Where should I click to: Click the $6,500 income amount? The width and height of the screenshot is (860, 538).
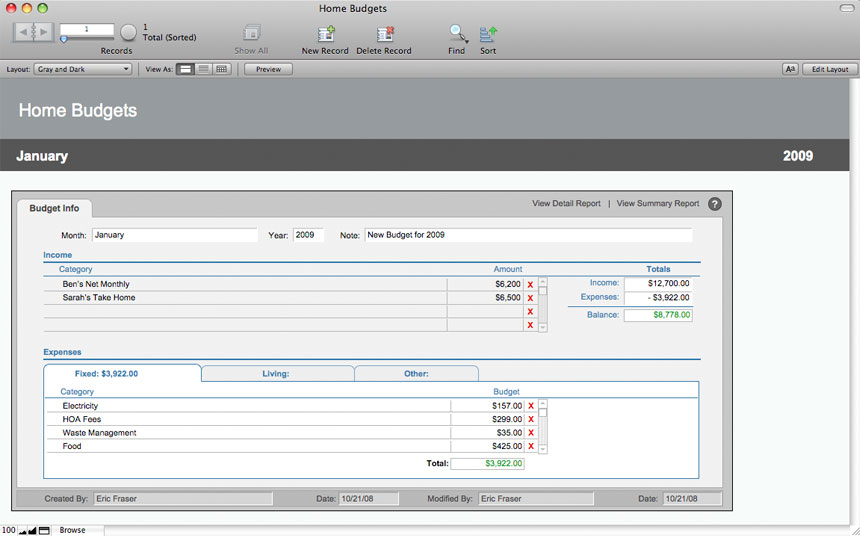pos(485,298)
